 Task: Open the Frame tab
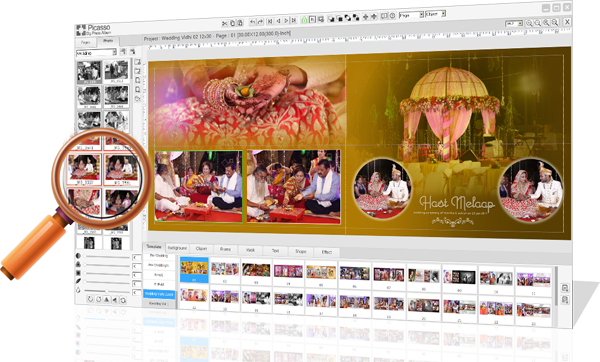[225, 249]
